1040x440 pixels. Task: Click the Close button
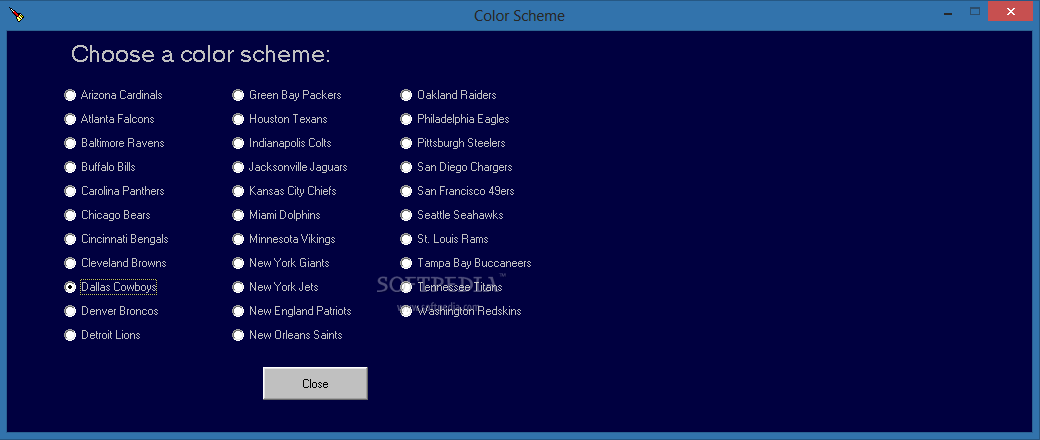[x=315, y=384]
